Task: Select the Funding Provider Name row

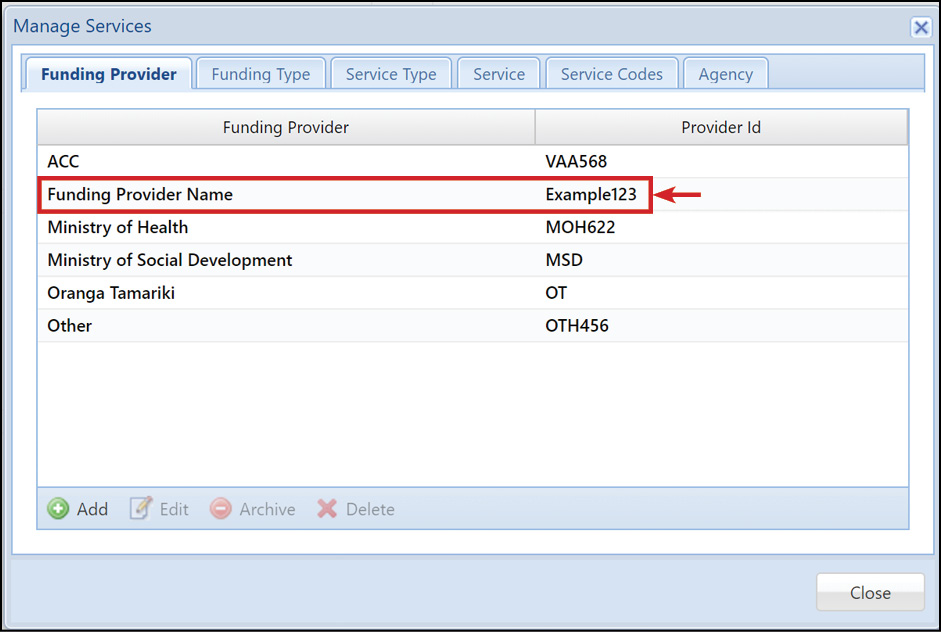Action: tap(473, 194)
